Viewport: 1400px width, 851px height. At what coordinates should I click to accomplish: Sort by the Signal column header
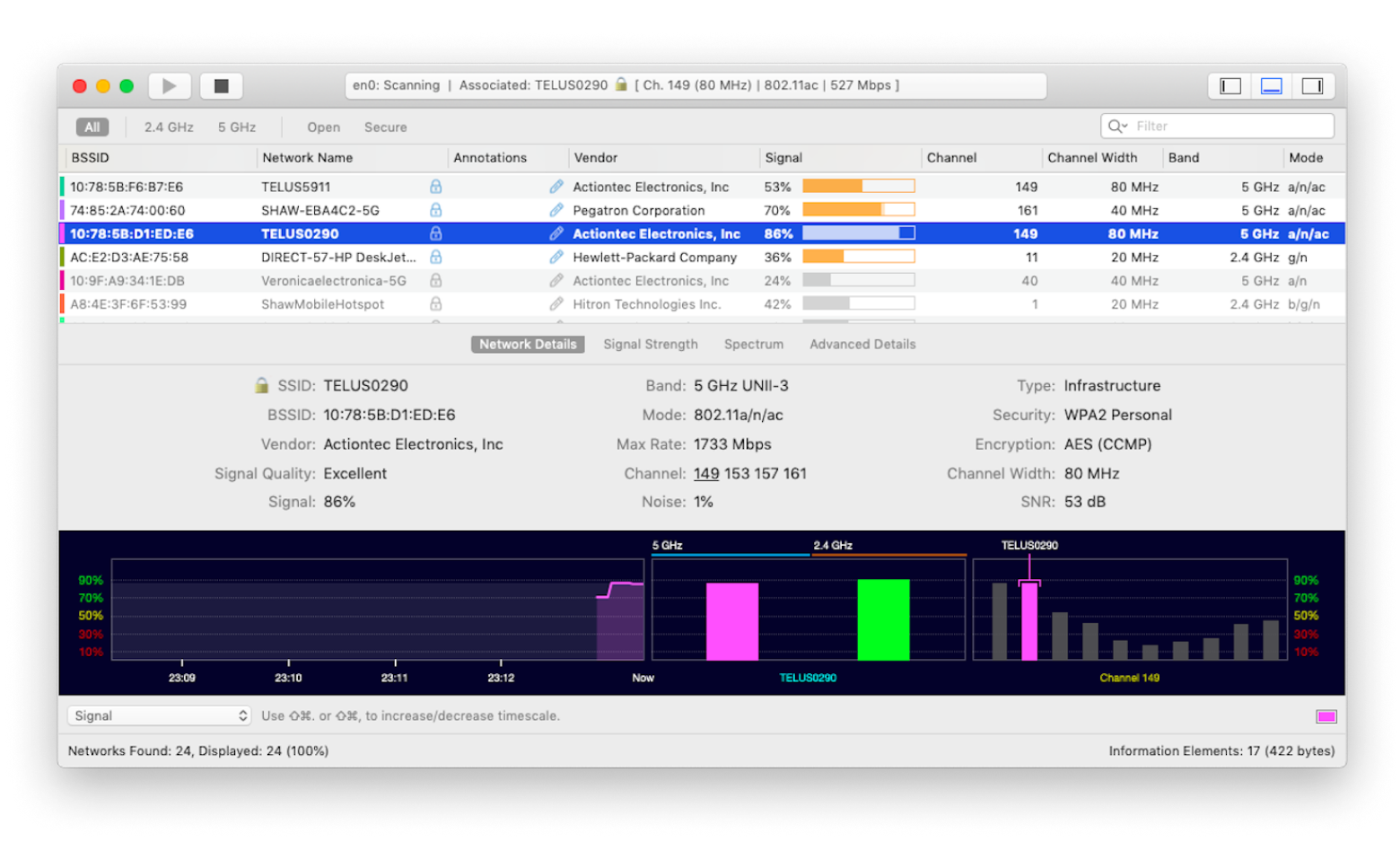pyautogui.click(x=839, y=157)
